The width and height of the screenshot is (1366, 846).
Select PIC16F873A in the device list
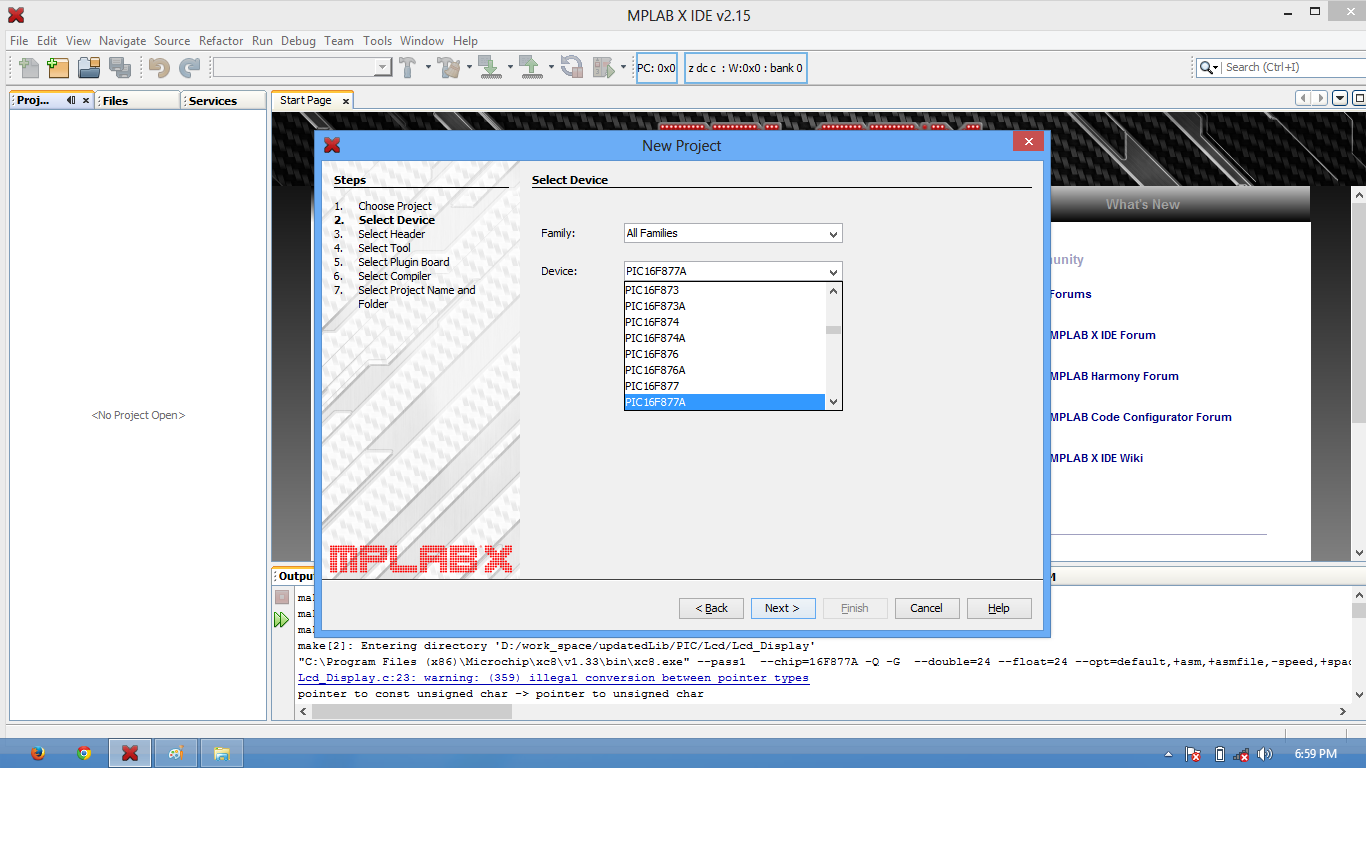click(725, 306)
